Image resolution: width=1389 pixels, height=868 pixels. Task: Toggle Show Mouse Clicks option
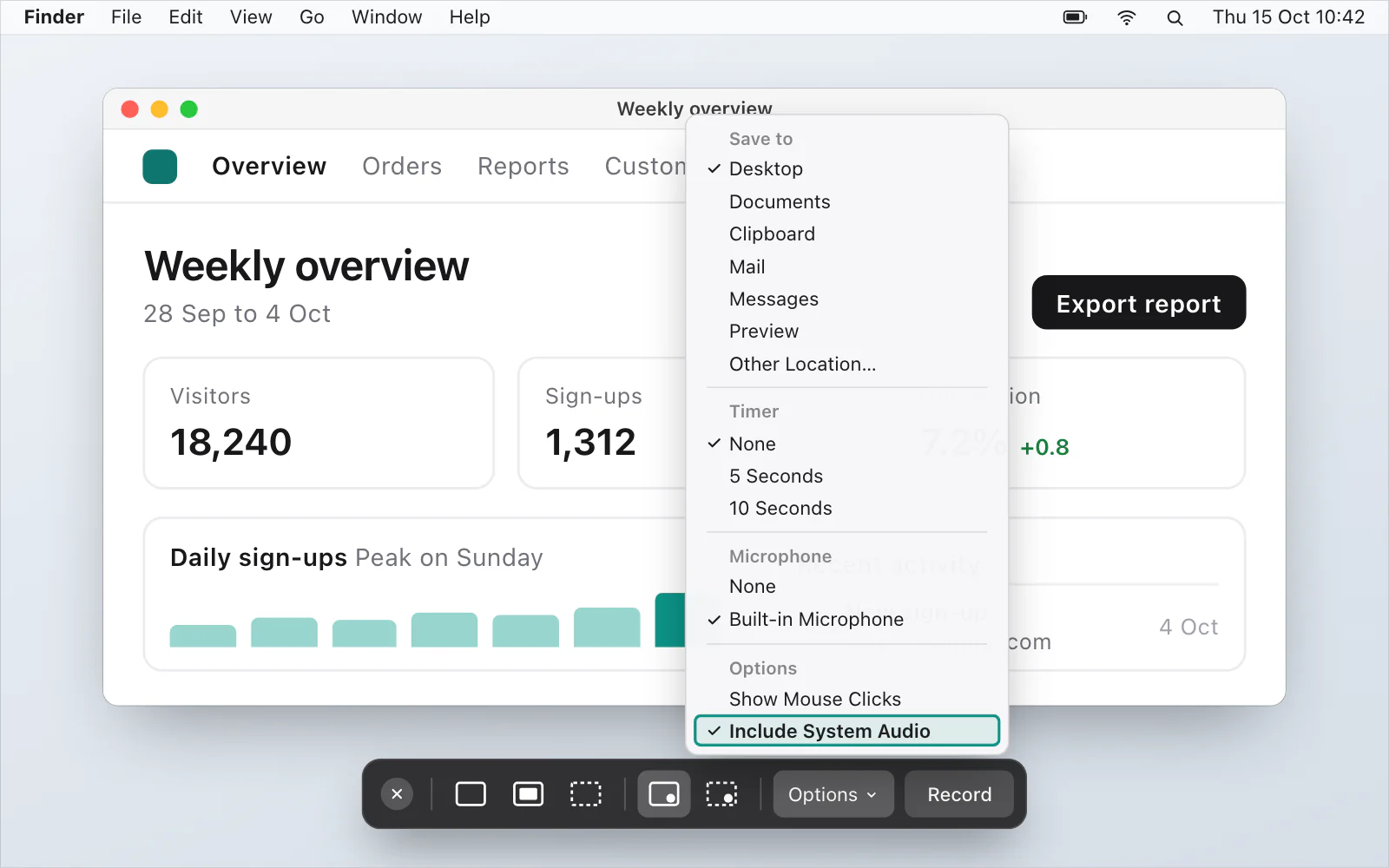click(x=846, y=699)
